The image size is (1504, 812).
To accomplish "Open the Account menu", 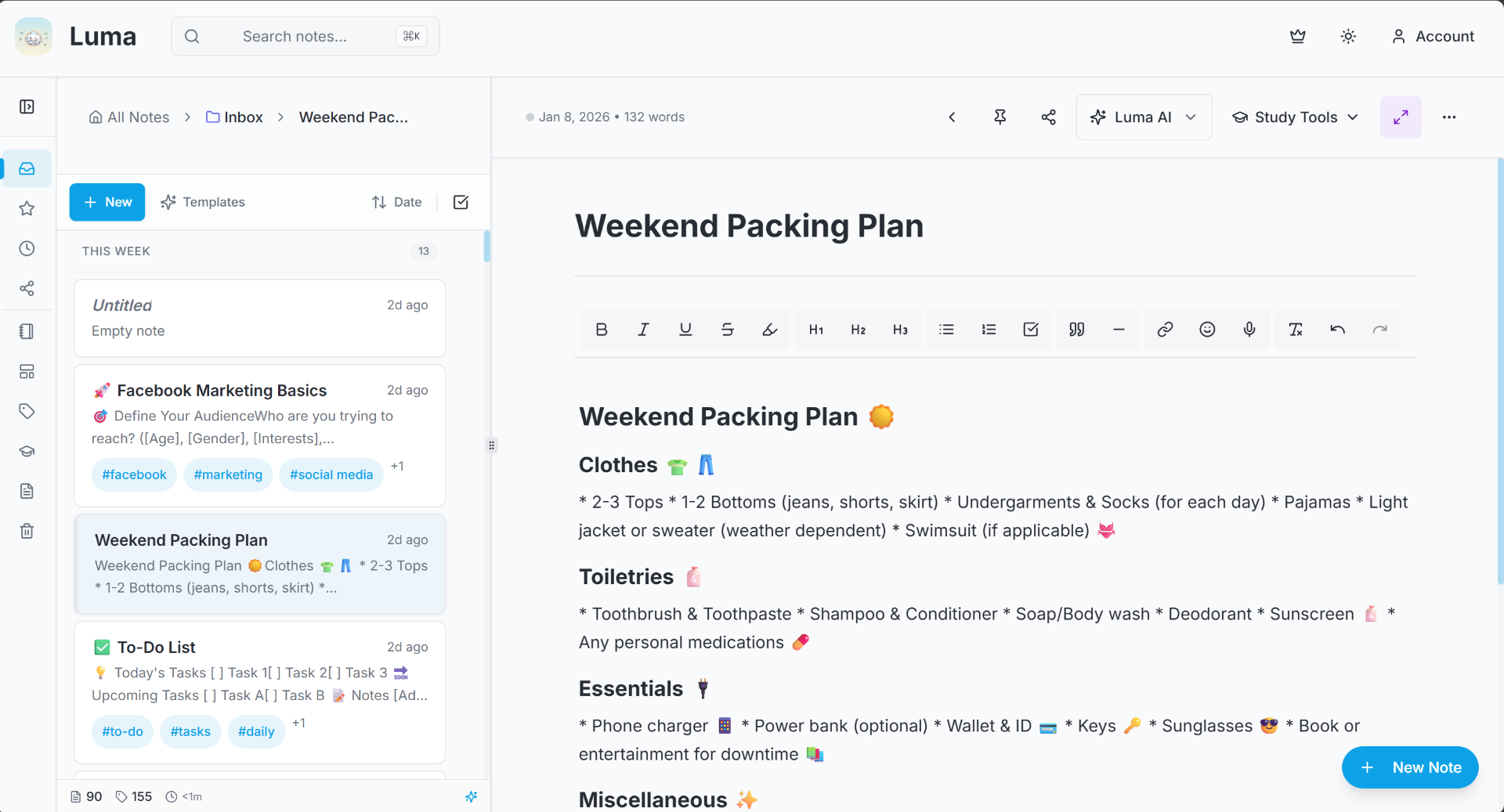I will pyautogui.click(x=1433, y=37).
